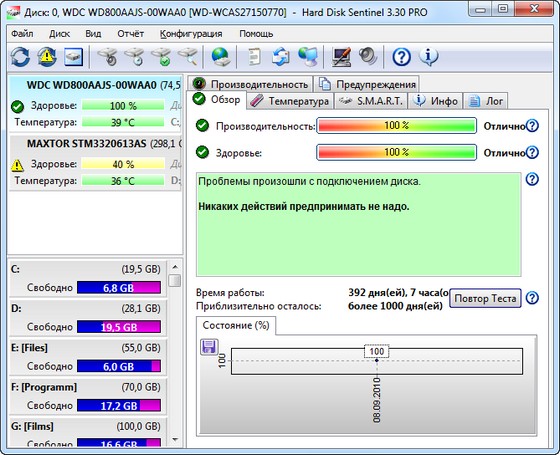Click the blue question mark toolbar icon
The height and width of the screenshot is (455, 560).
click(x=401, y=57)
